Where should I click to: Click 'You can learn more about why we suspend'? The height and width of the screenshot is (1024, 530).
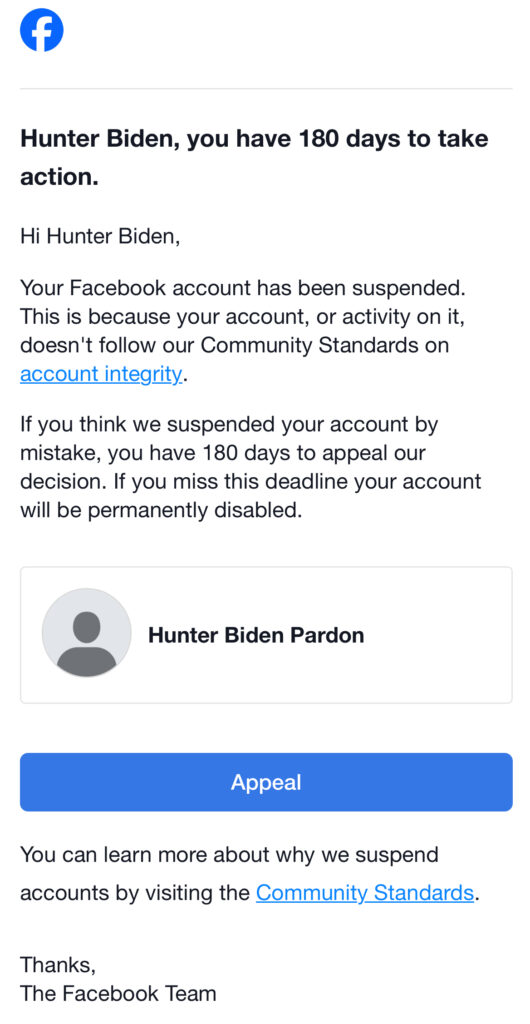click(229, 855)
